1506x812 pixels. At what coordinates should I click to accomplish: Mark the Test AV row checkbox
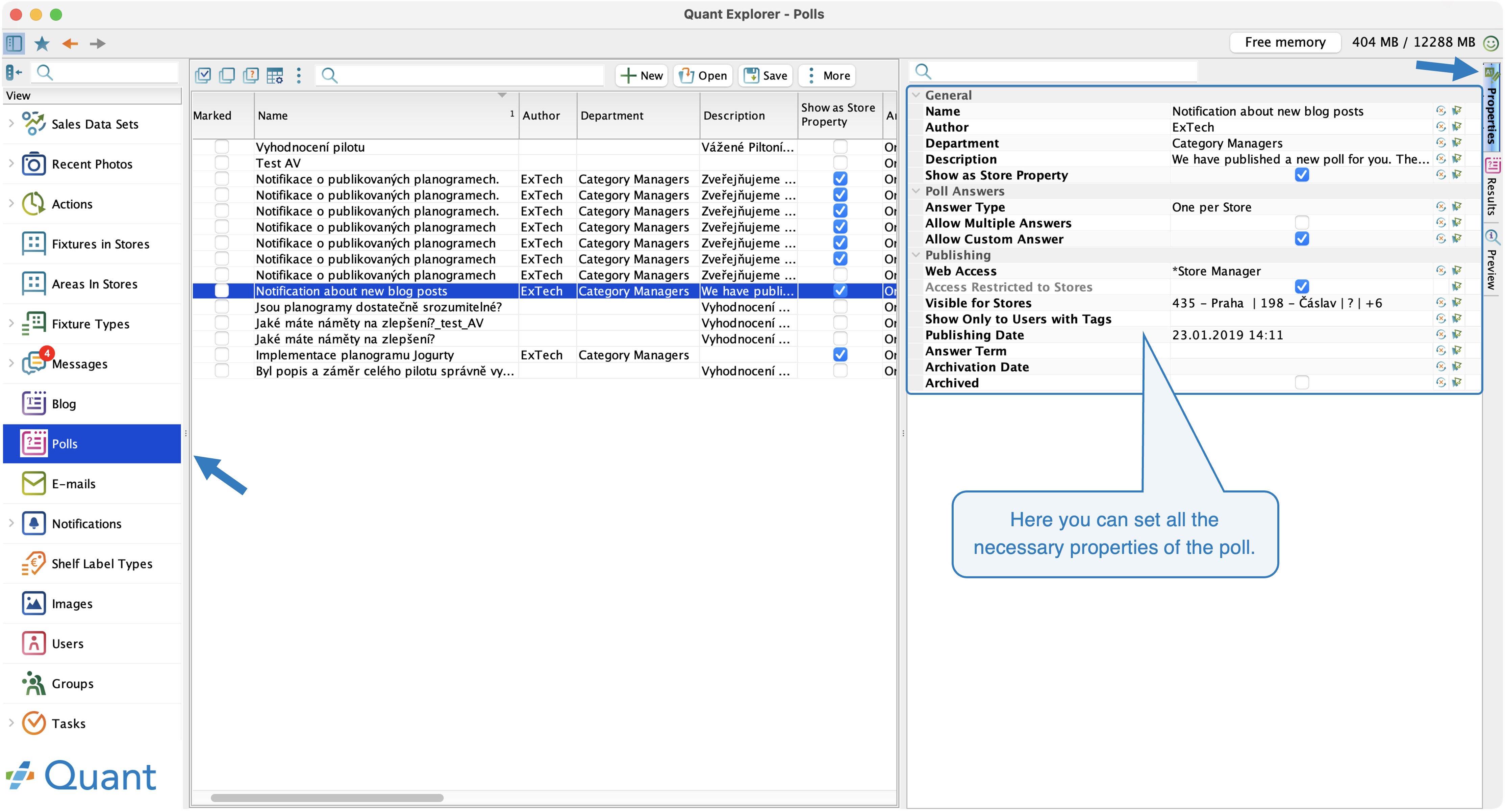pyautogui.click(x=222, y=162)
